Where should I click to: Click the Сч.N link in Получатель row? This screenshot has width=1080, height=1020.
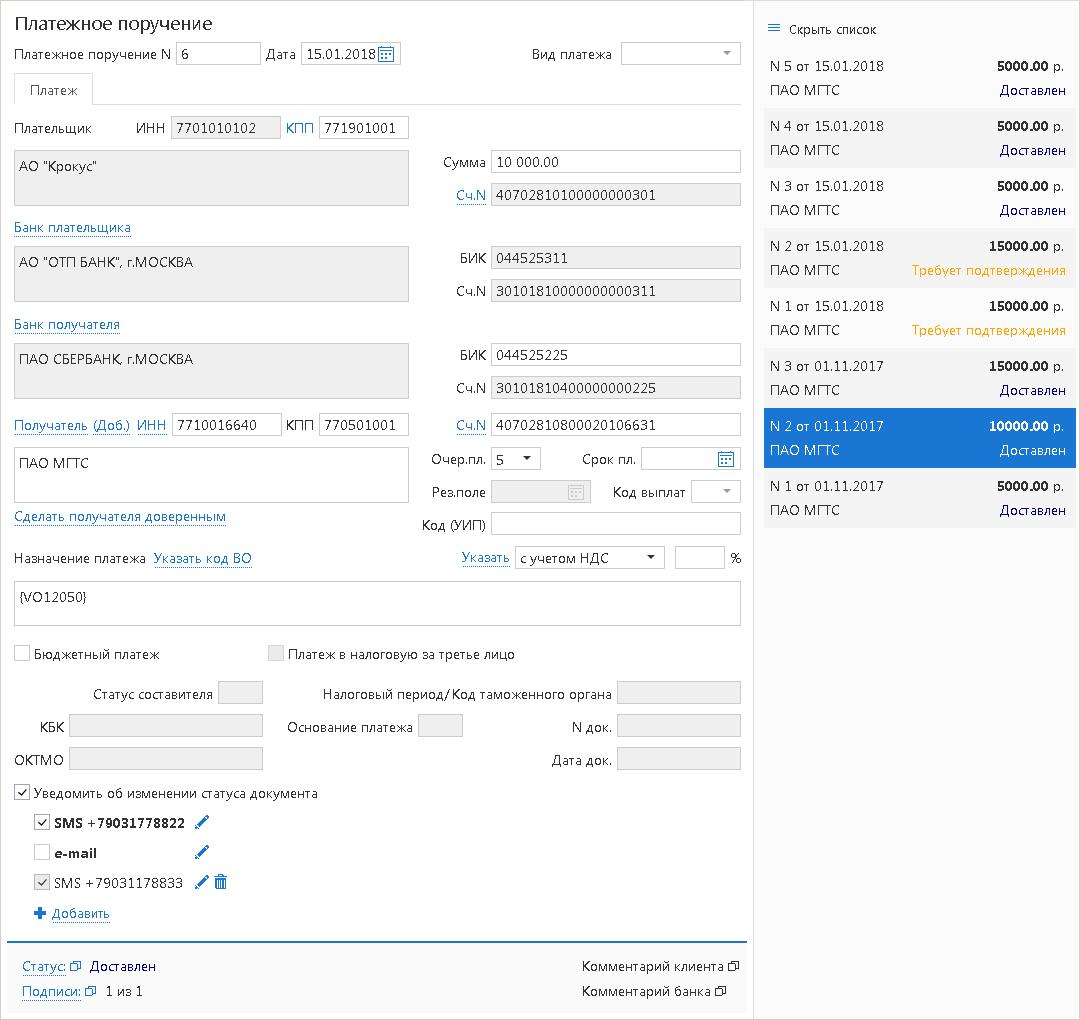pyautogui.click(x=471, y=426)
